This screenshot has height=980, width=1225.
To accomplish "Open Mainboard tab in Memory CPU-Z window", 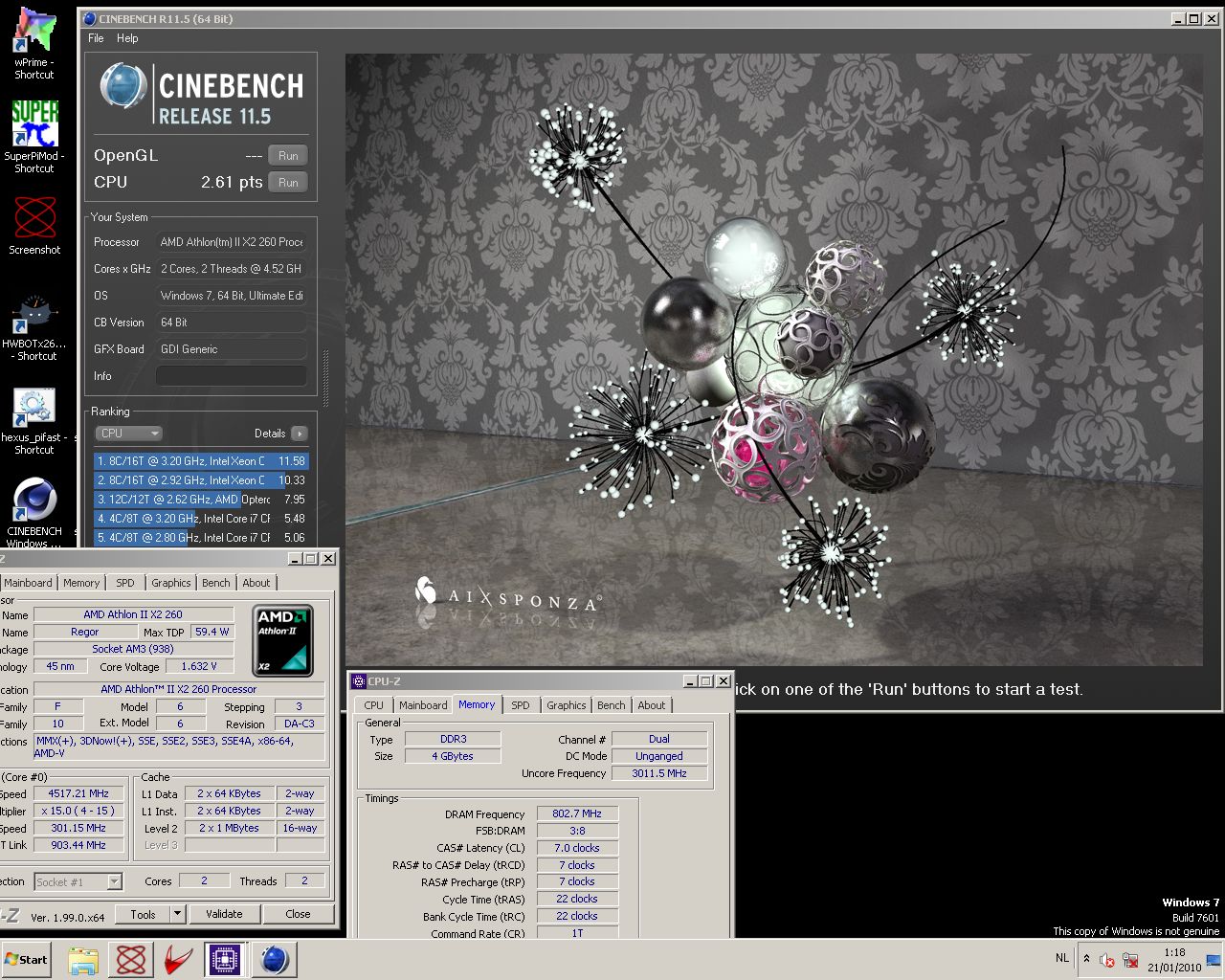I will [x=423, y=705].
